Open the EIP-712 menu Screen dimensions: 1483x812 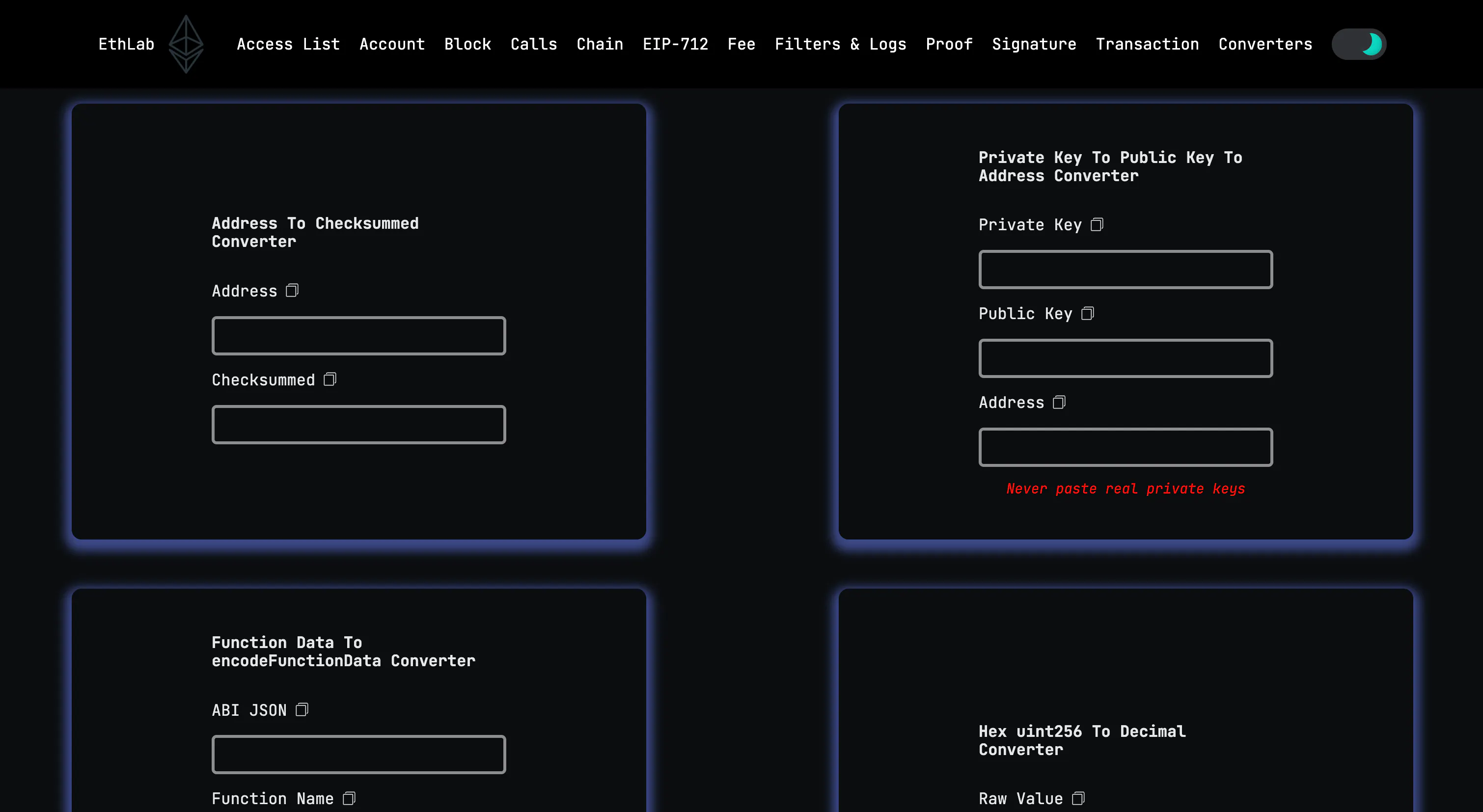[x=675, y=44]
